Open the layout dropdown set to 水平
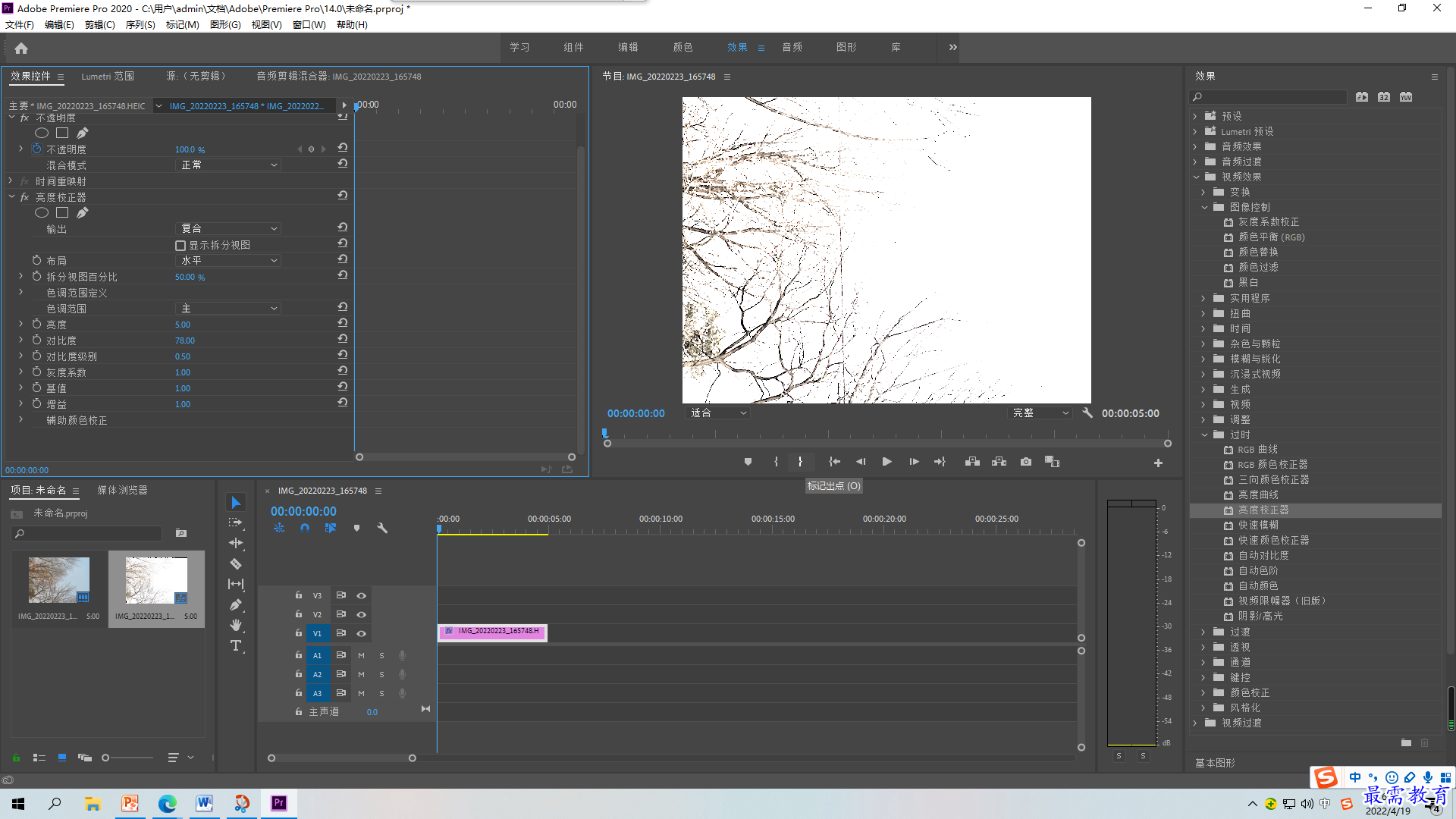1456x819 pixels. 228,260
